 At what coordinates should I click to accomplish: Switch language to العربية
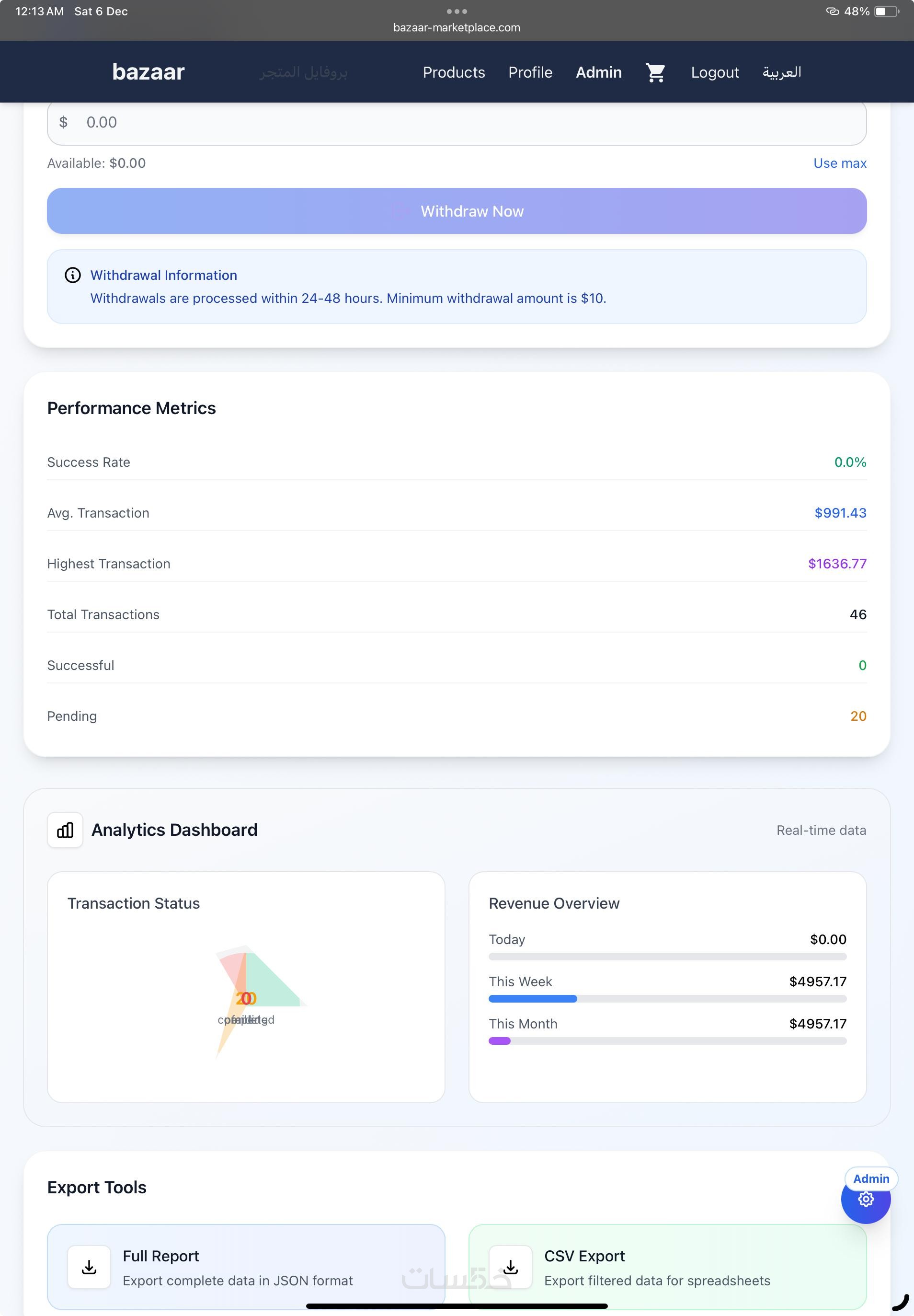(x=781, y=73)
